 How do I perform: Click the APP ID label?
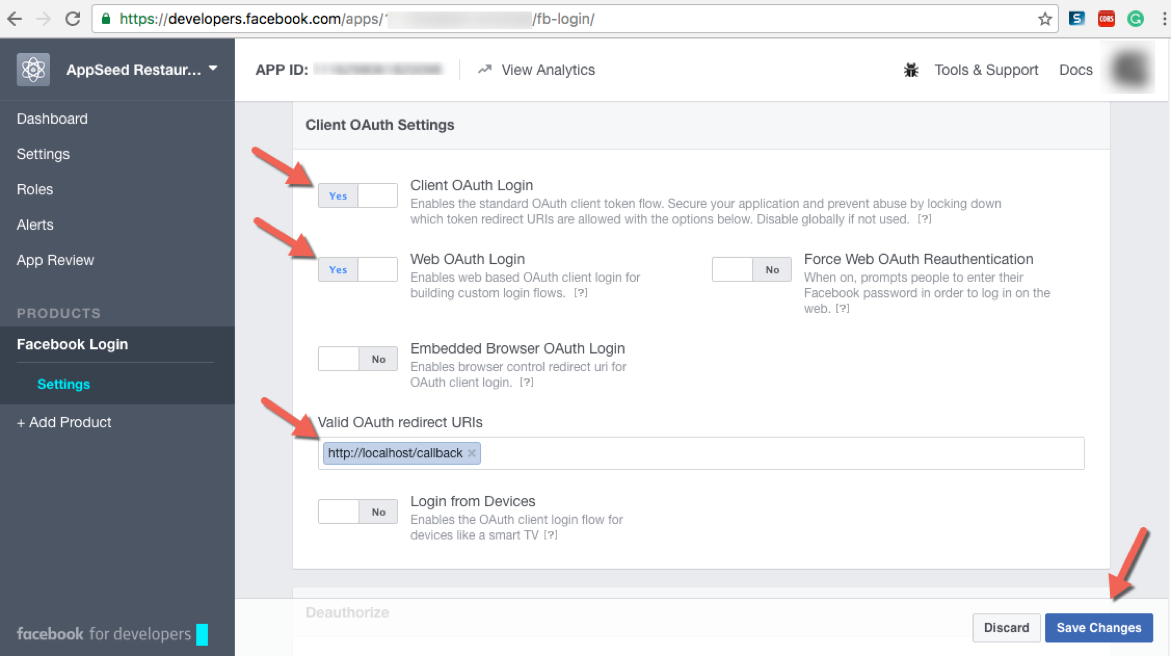pyautogui.click(x=282, y=69)
